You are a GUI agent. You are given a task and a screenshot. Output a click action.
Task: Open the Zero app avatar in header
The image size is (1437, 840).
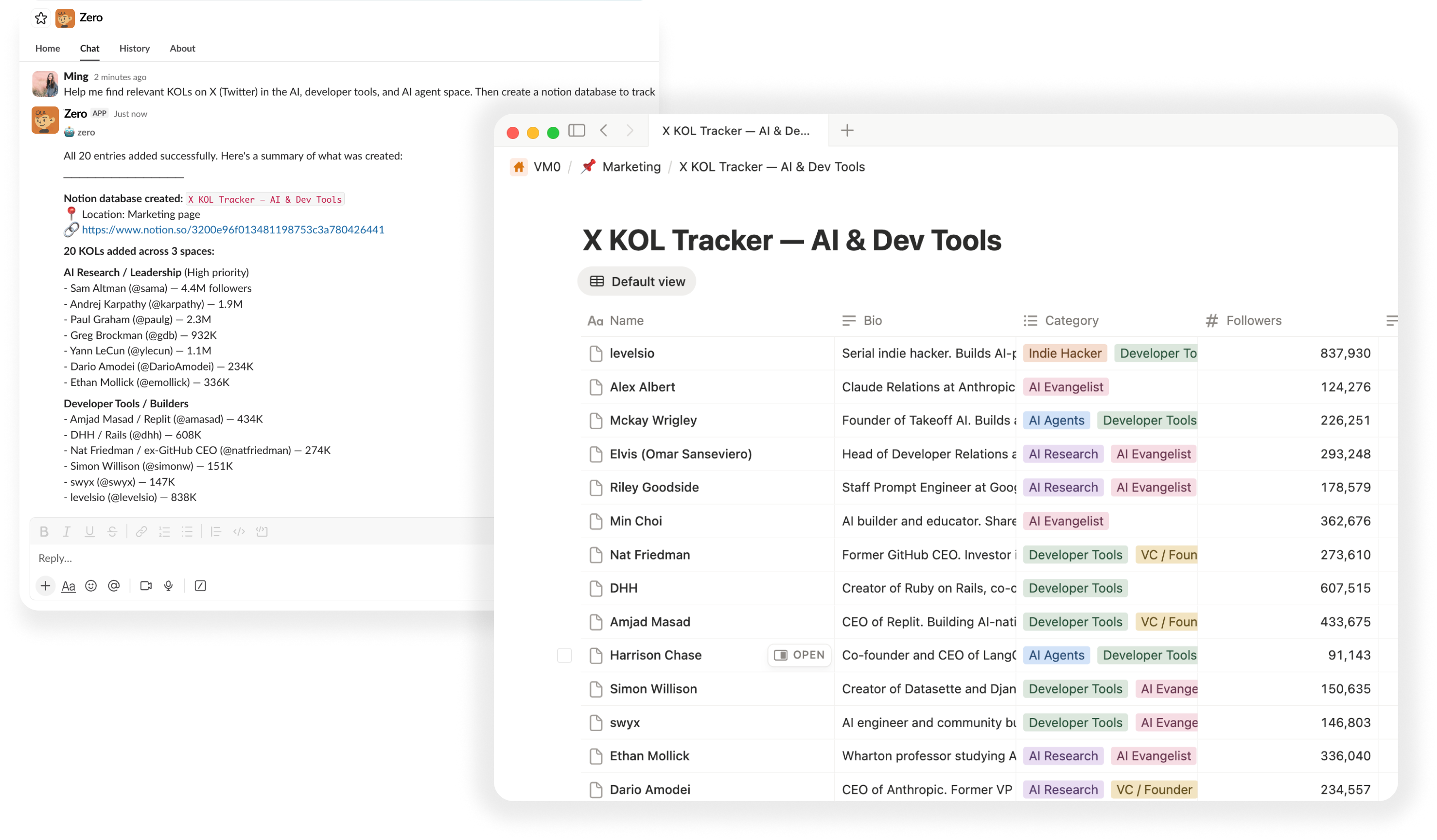tap(65, 17)
